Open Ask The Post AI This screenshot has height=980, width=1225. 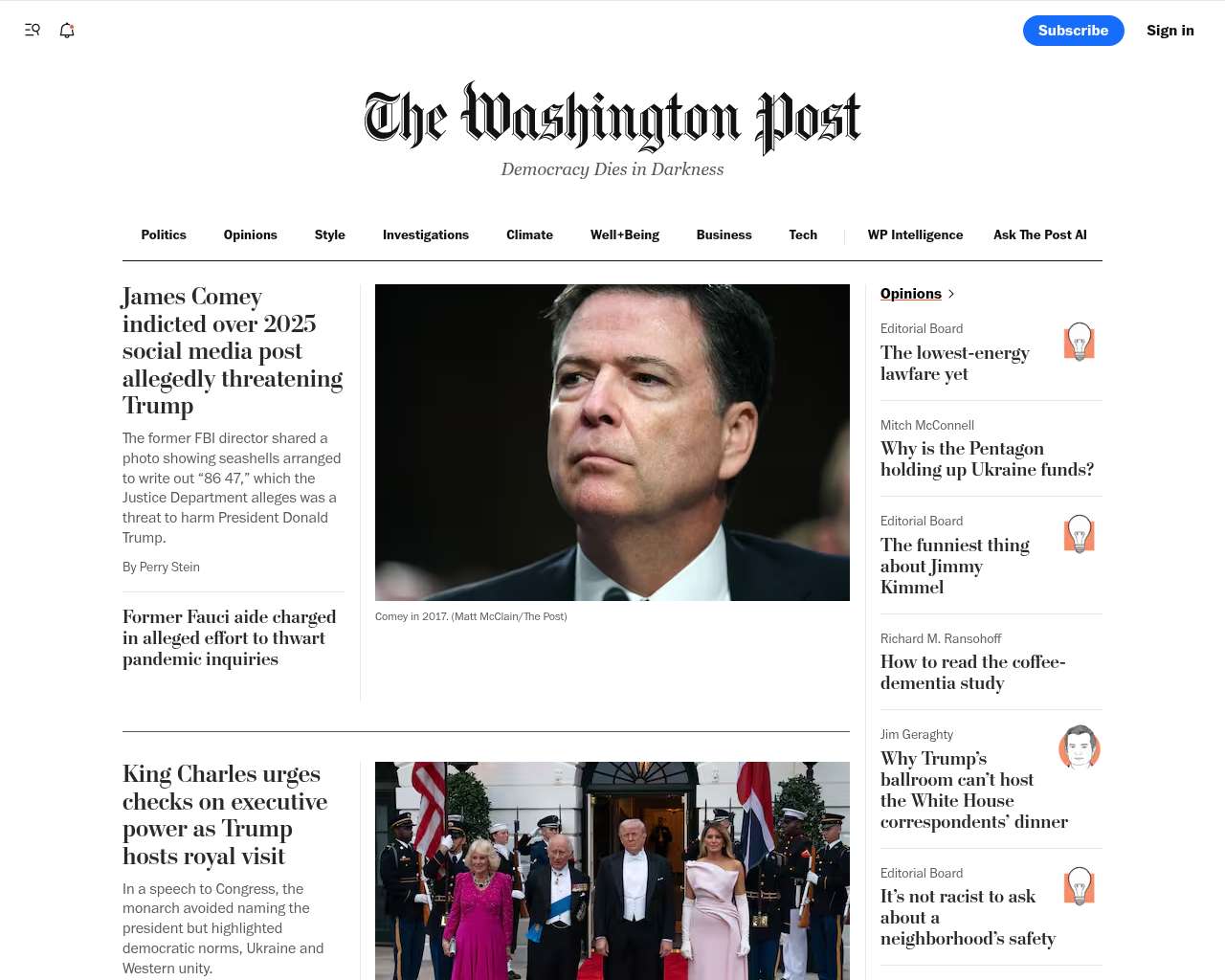1040,234
